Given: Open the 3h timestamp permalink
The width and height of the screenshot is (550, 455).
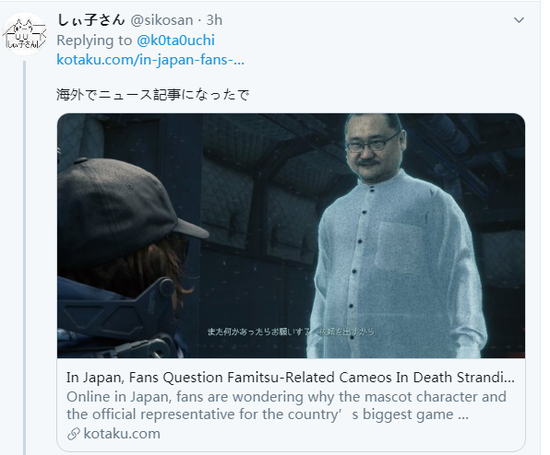Looking at the screenshot, I should coord(214,20).
